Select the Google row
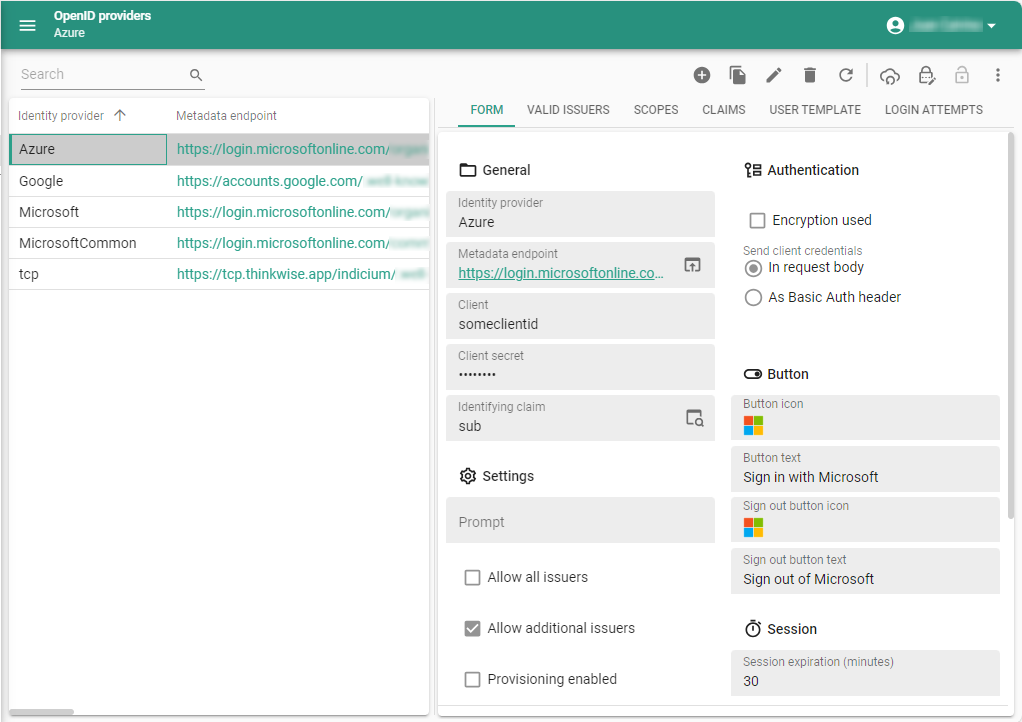1022x722 pixels. (x=219, y=181)
